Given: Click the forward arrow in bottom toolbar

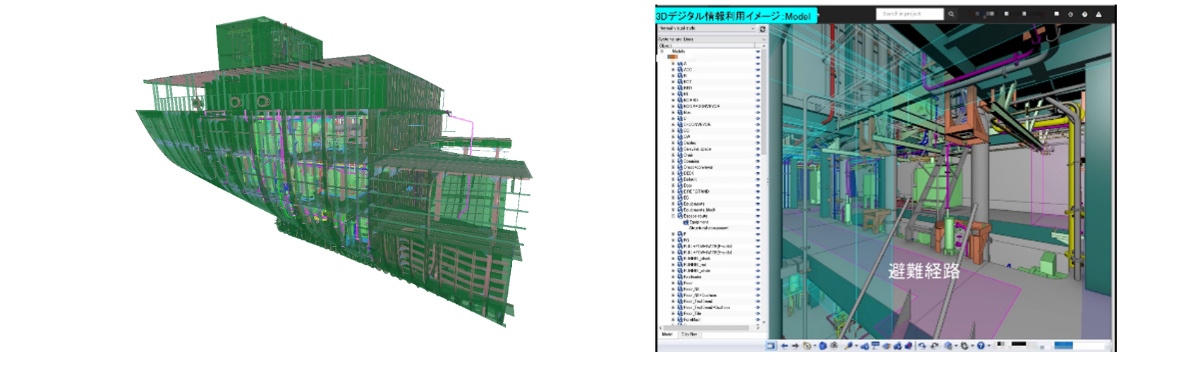Looking at the screenshot, I should pos(795,346).
